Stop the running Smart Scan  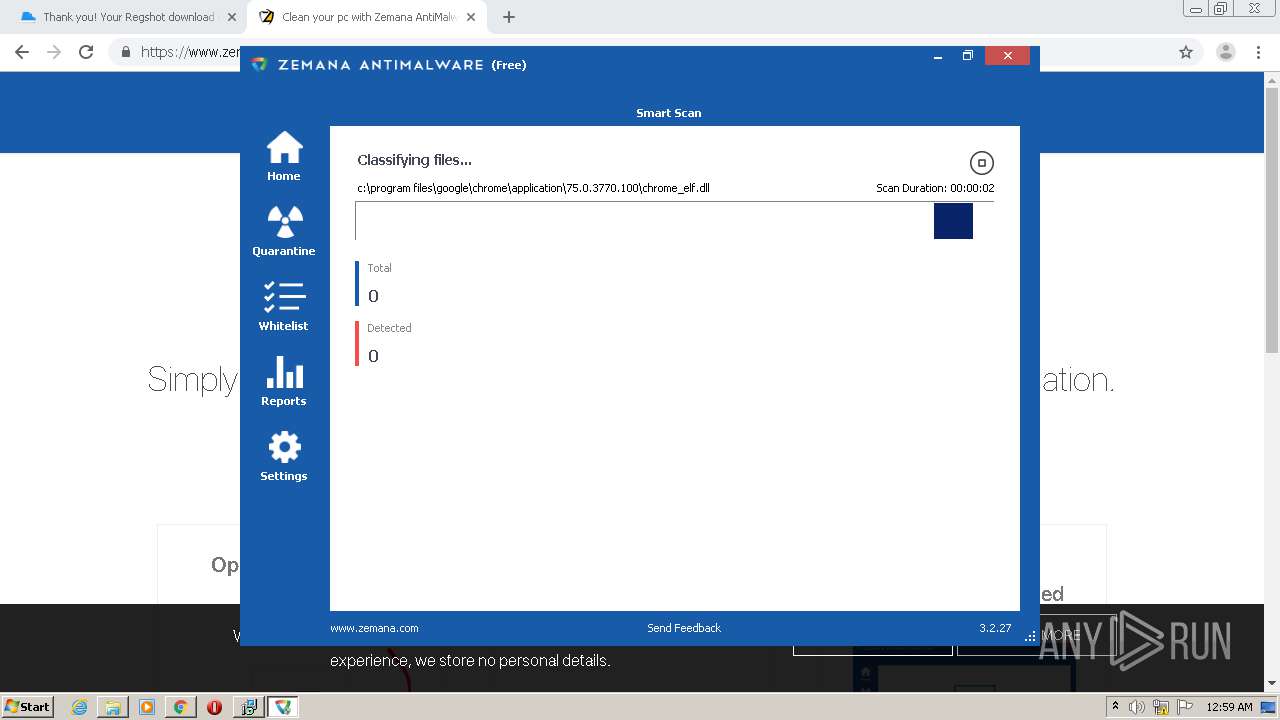[x=982, y=163]
